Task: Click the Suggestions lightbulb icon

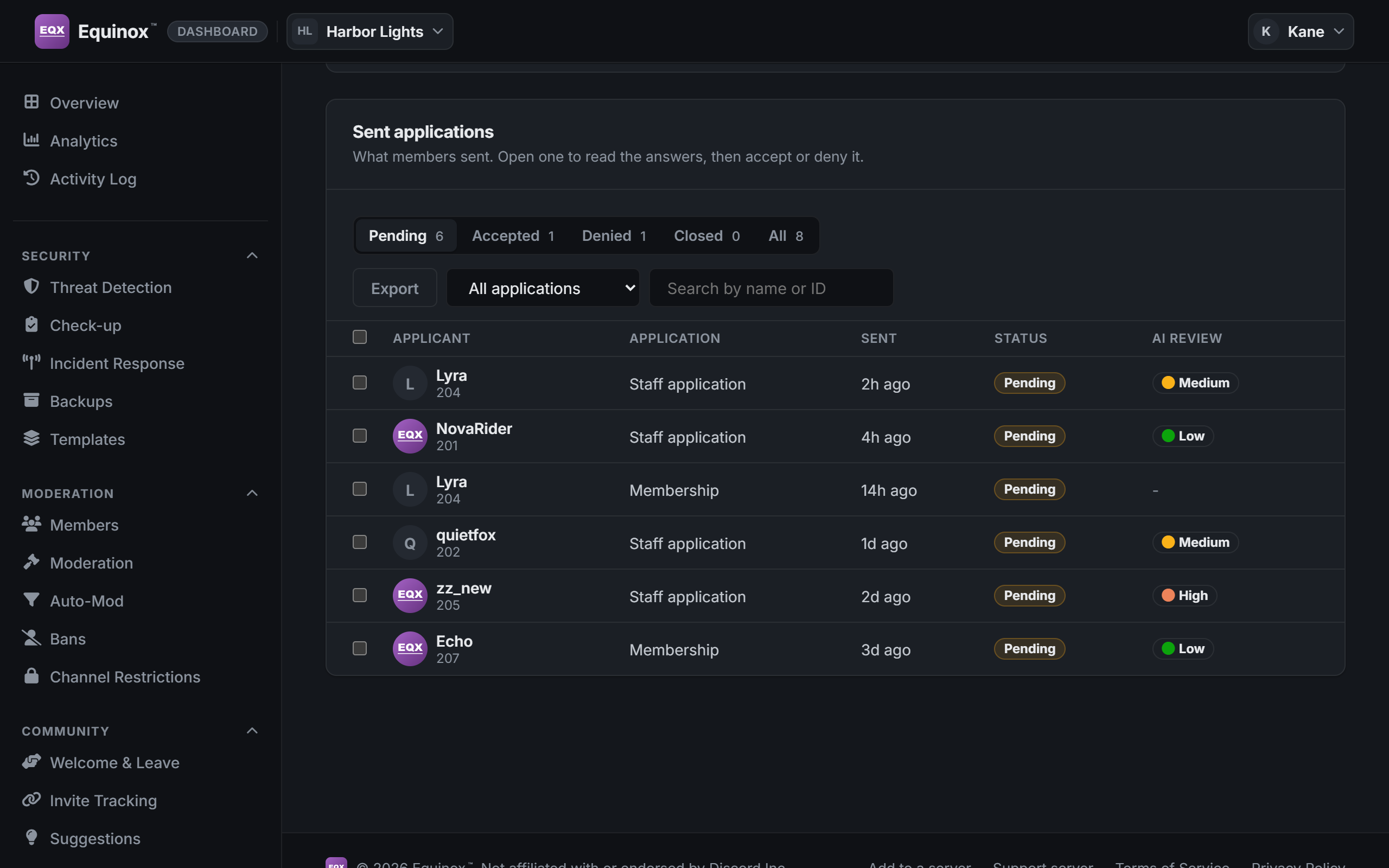Action: 31,837
